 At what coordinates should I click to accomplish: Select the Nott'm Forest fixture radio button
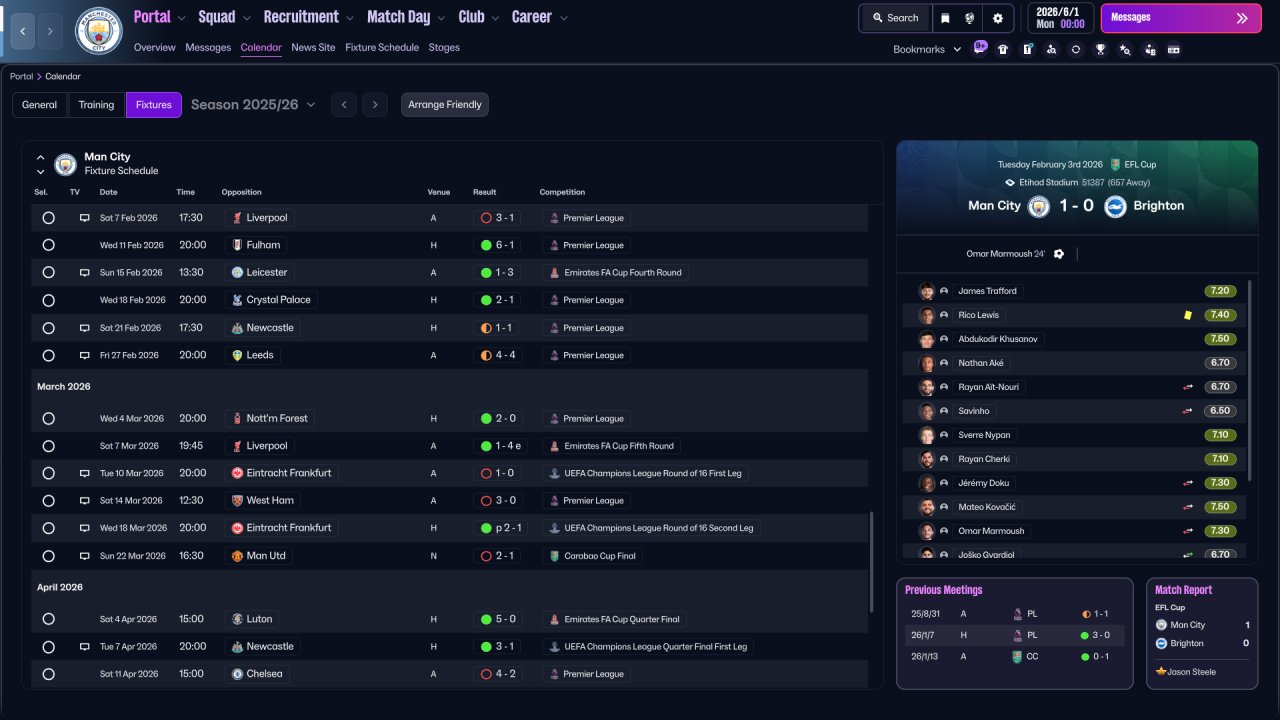click(48, 419)
